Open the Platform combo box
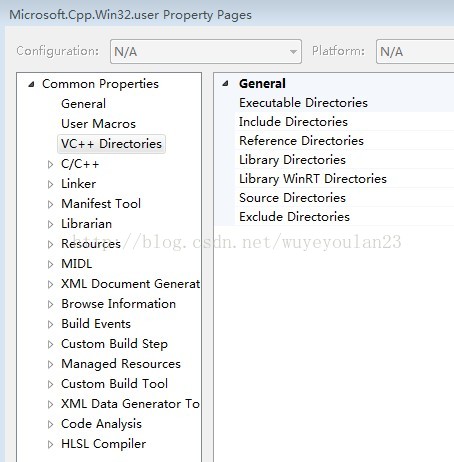454x462 pixels. tap(415, 52)
